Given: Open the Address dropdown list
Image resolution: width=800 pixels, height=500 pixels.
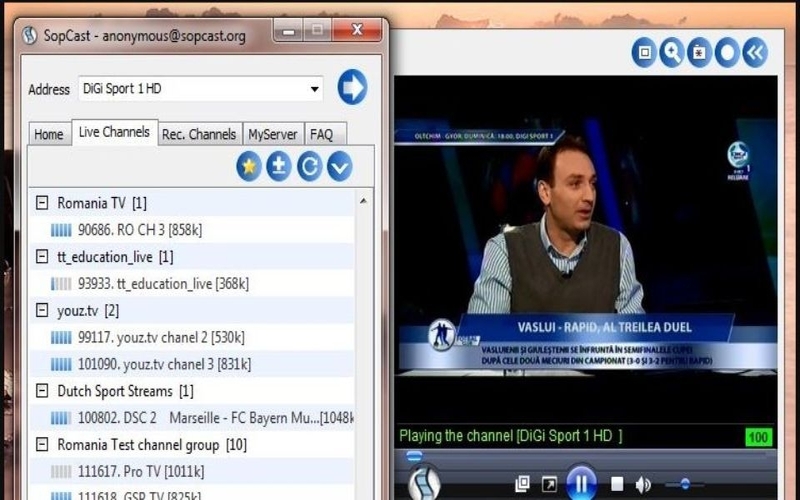Looking at the screenshot, I should coord(315,89).
